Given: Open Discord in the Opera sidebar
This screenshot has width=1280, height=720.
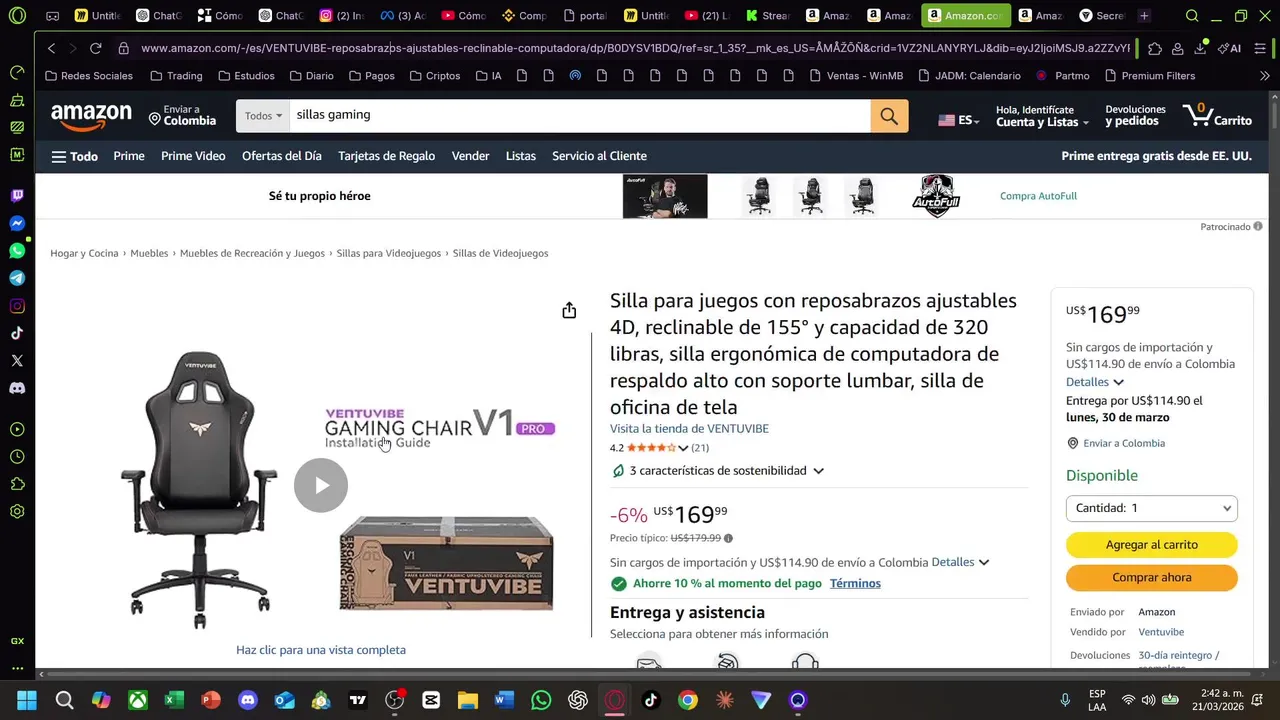Looking at the screenshot, I should click(17, 388).
